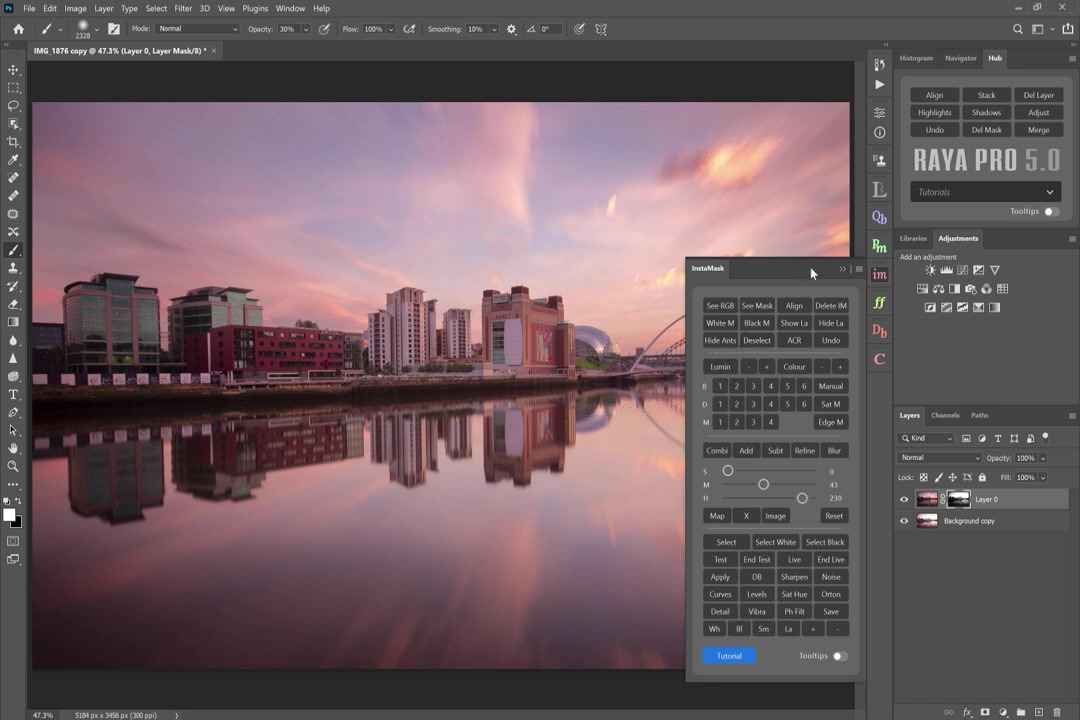Switch to the Channels tab
1080x720 pixels.
944,415
